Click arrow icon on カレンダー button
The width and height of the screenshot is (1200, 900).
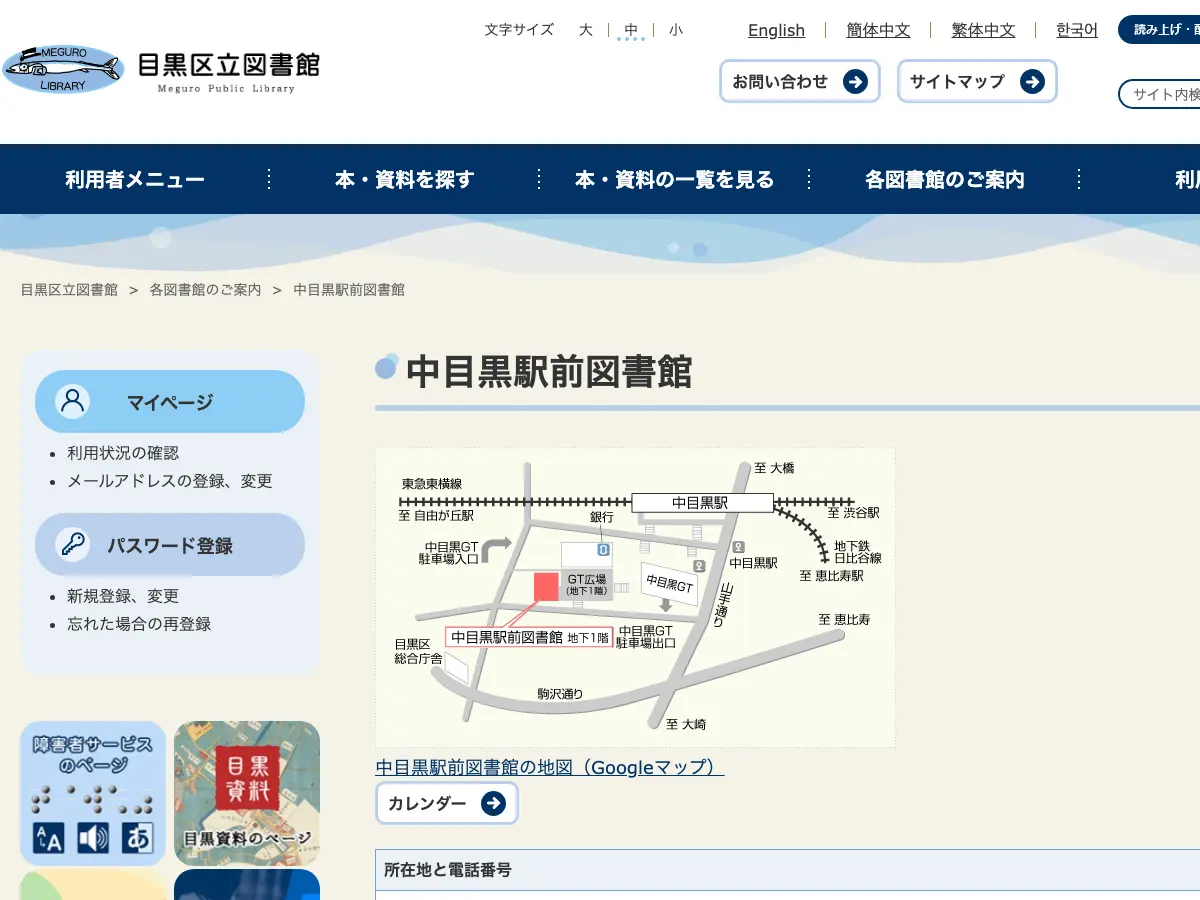pyautogui.click(x=493, y=803)
